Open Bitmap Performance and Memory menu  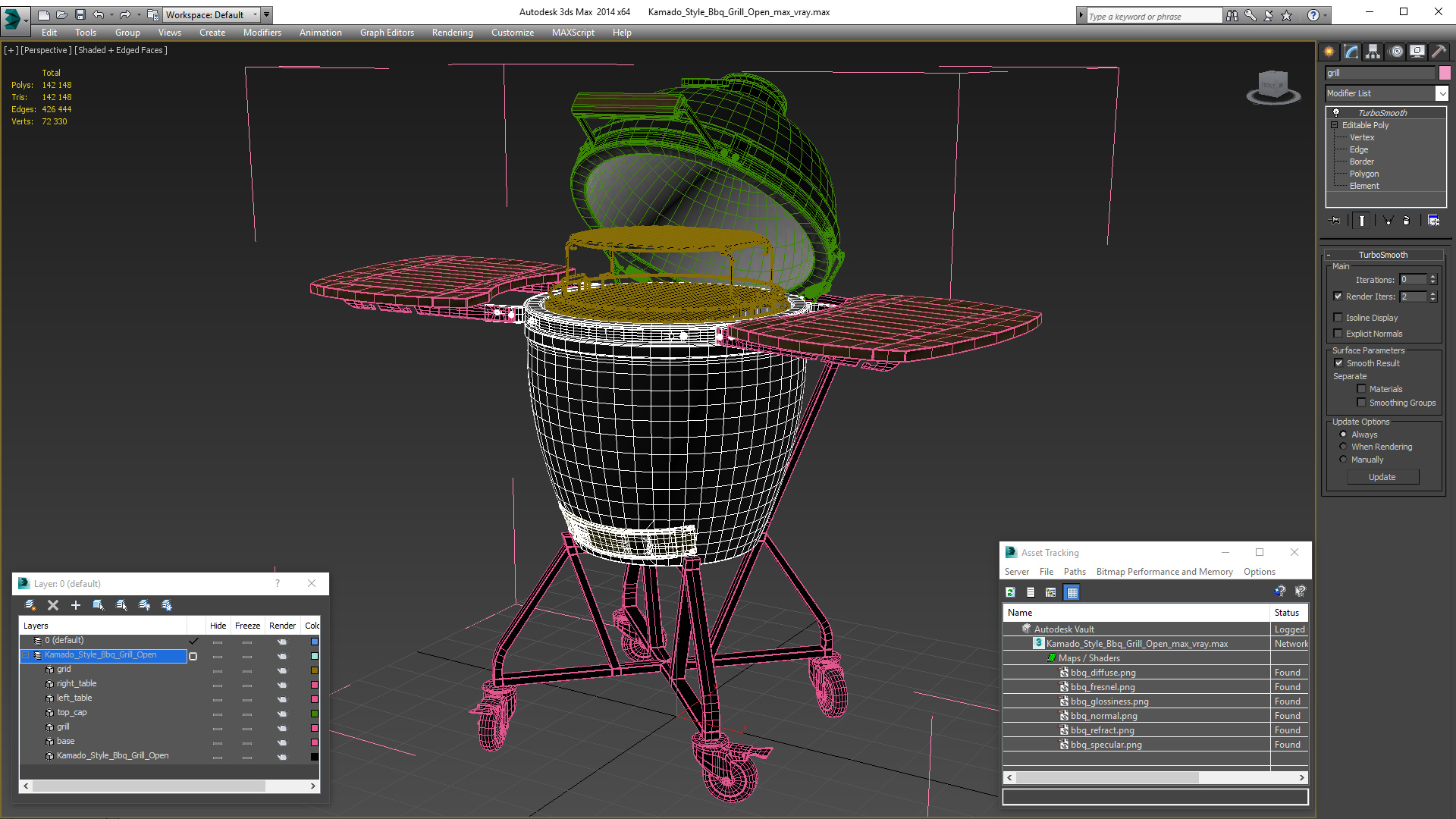1164,572
